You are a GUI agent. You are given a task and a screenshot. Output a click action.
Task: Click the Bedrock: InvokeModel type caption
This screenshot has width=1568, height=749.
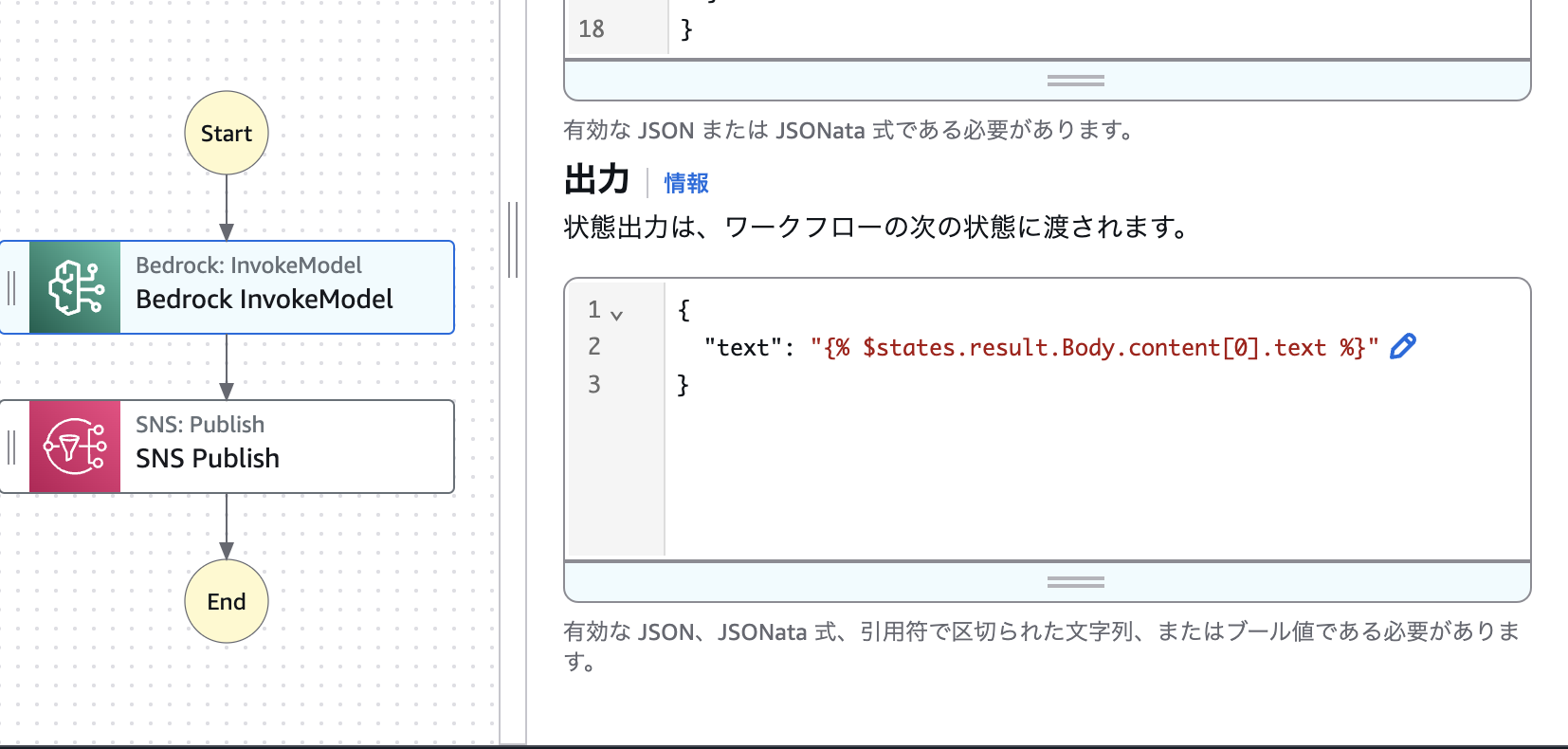(248, 265)
